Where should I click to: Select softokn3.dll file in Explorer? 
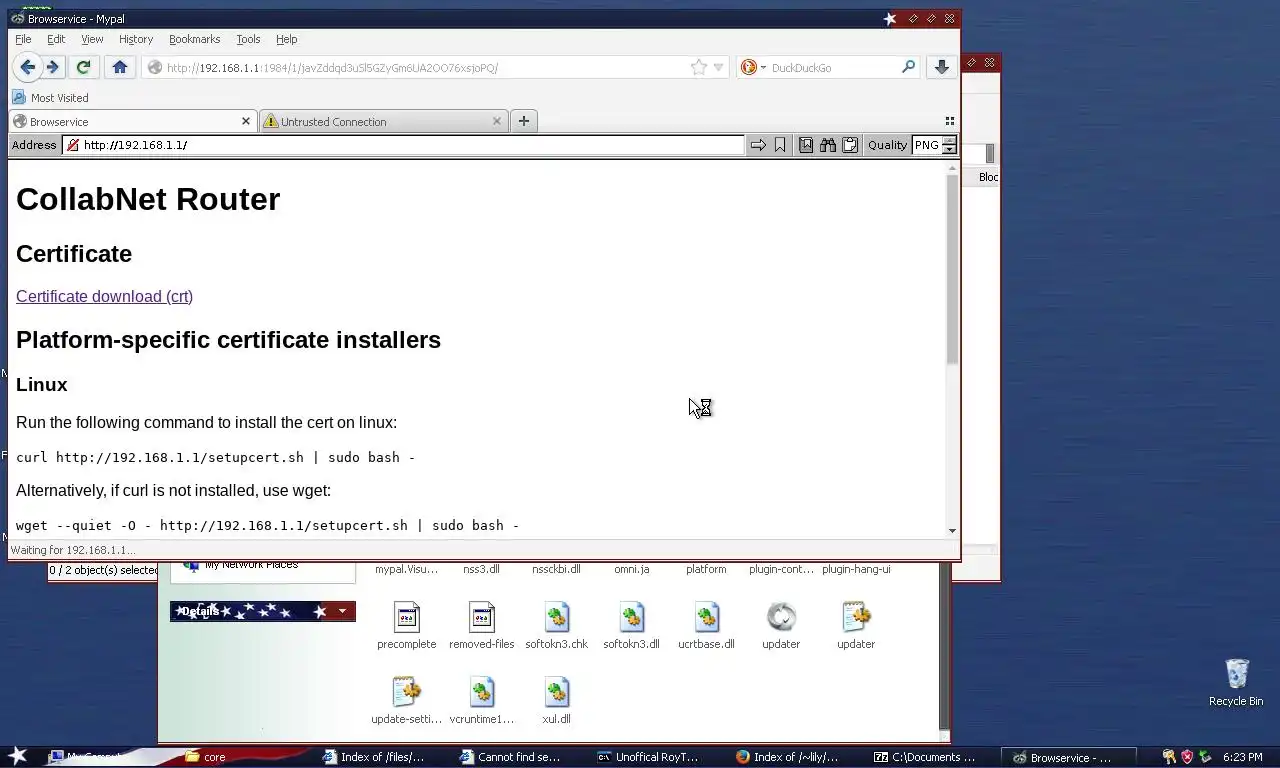point(631,626)
